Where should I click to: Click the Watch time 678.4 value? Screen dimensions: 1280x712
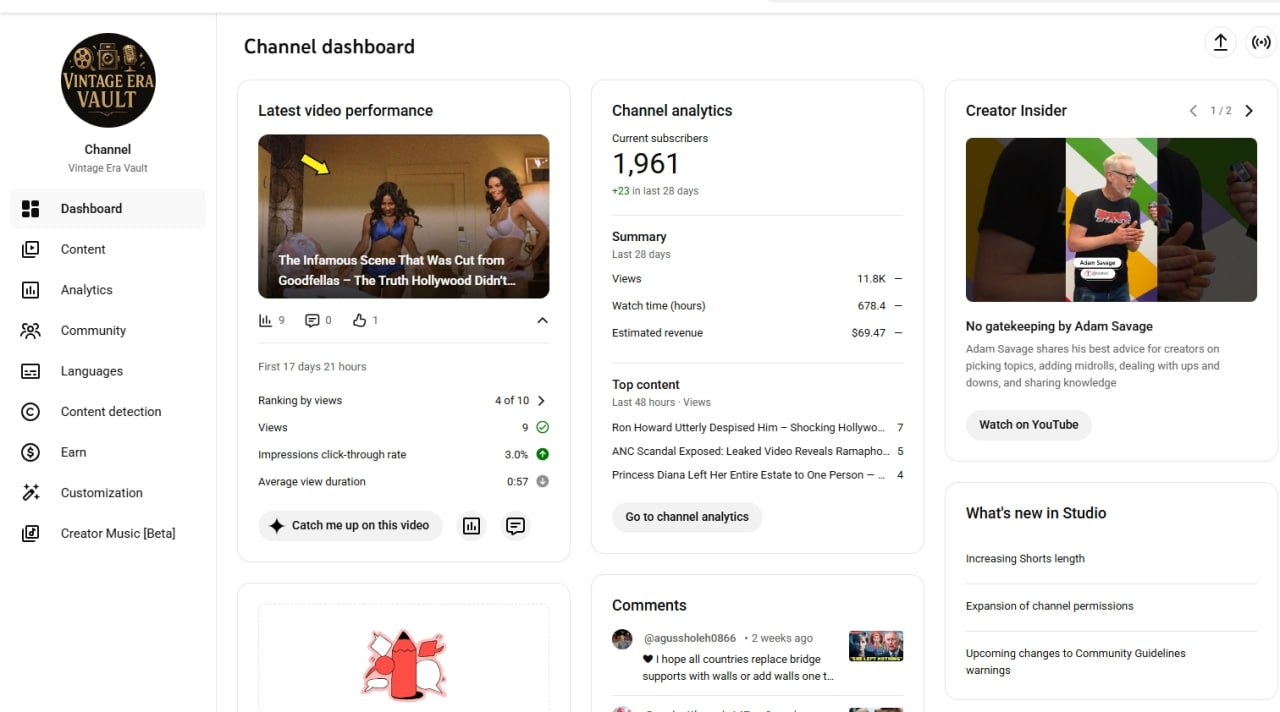tap(871, 306)
